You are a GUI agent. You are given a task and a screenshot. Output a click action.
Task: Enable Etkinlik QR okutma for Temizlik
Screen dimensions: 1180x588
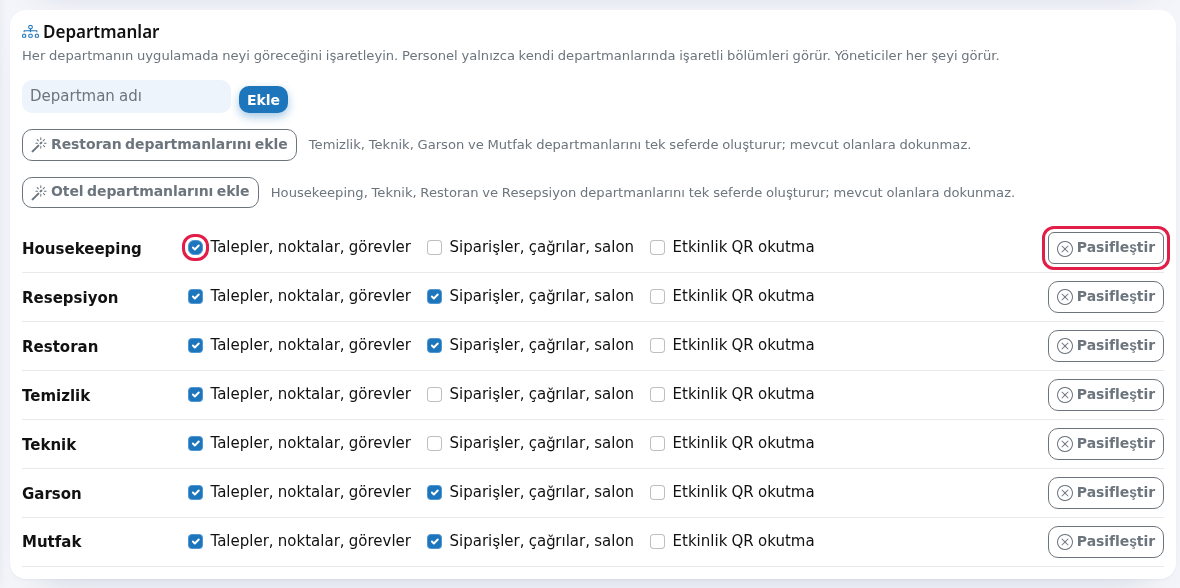(658, 395)
